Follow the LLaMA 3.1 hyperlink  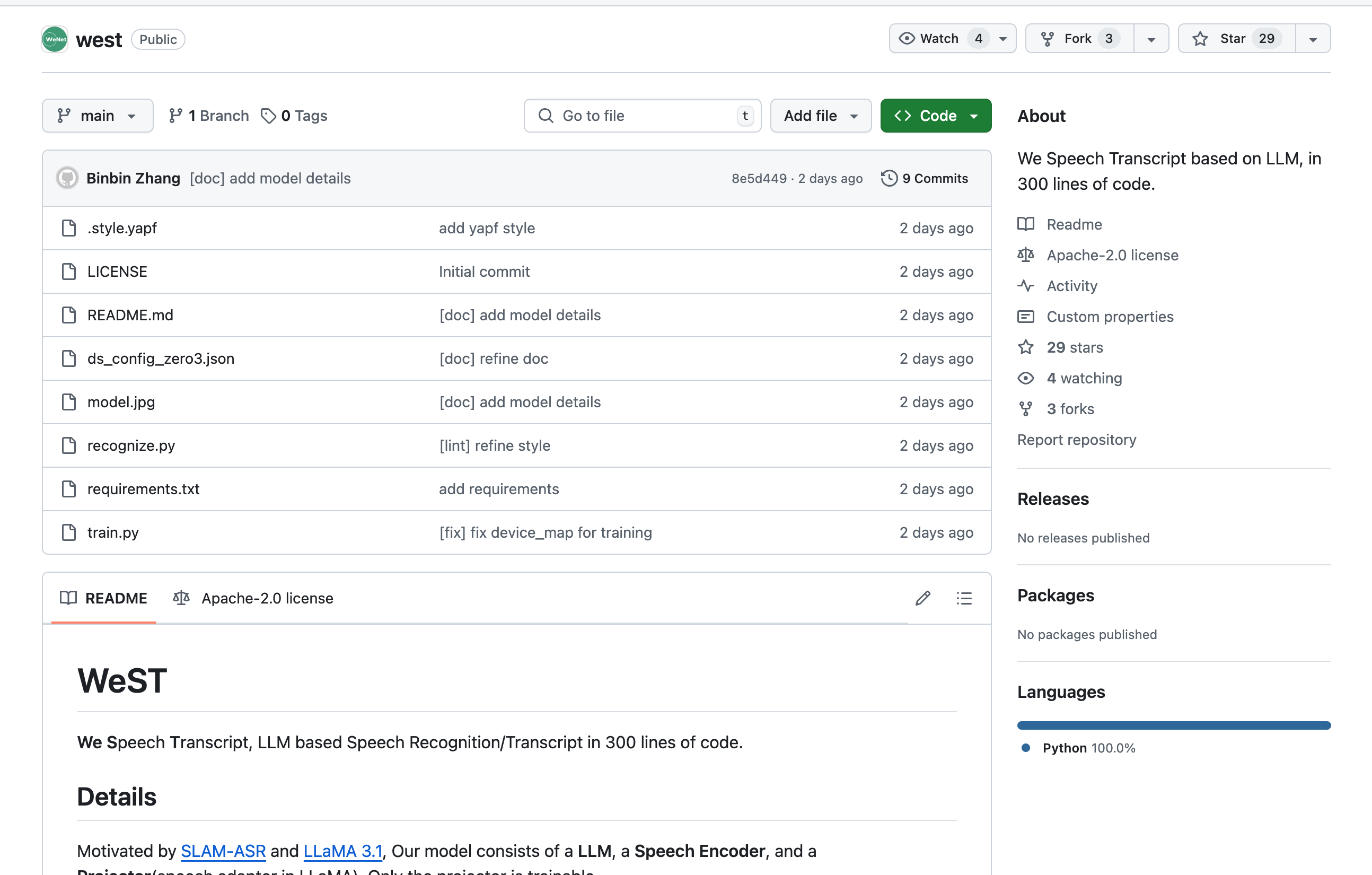pos(343,851)
